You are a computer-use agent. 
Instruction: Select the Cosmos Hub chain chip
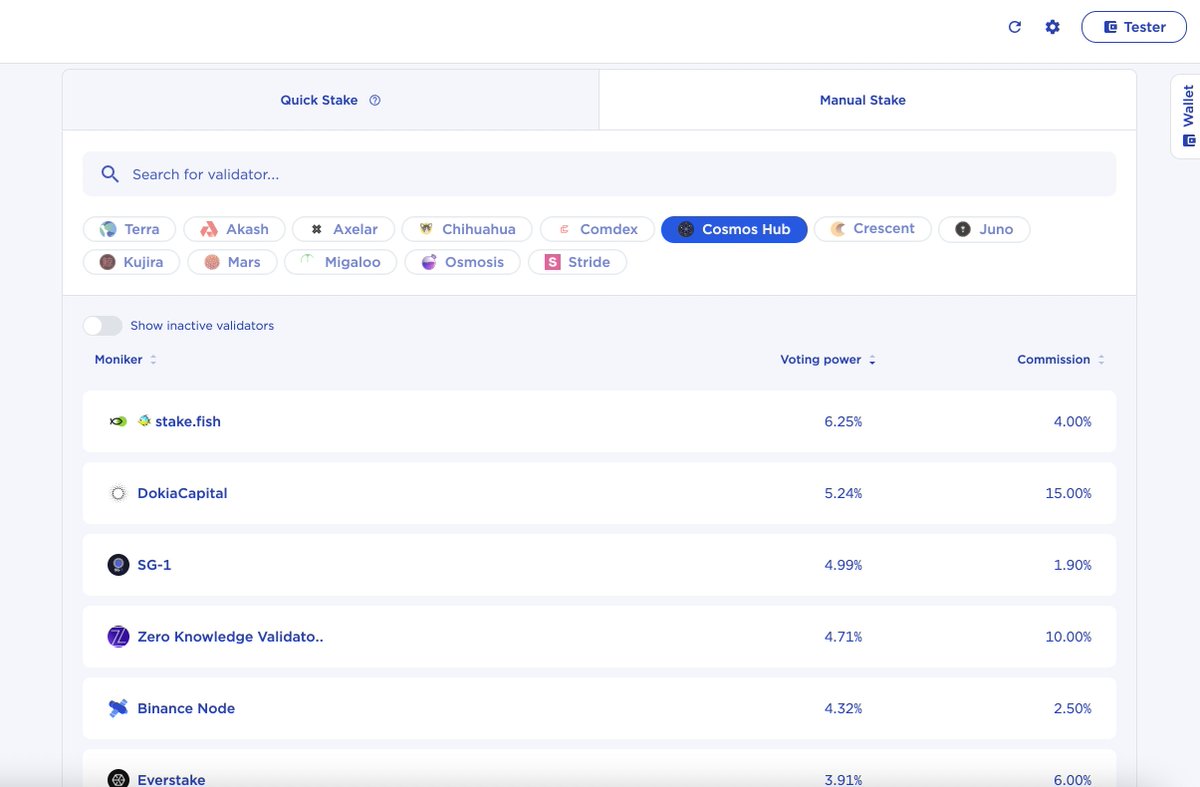734,229
